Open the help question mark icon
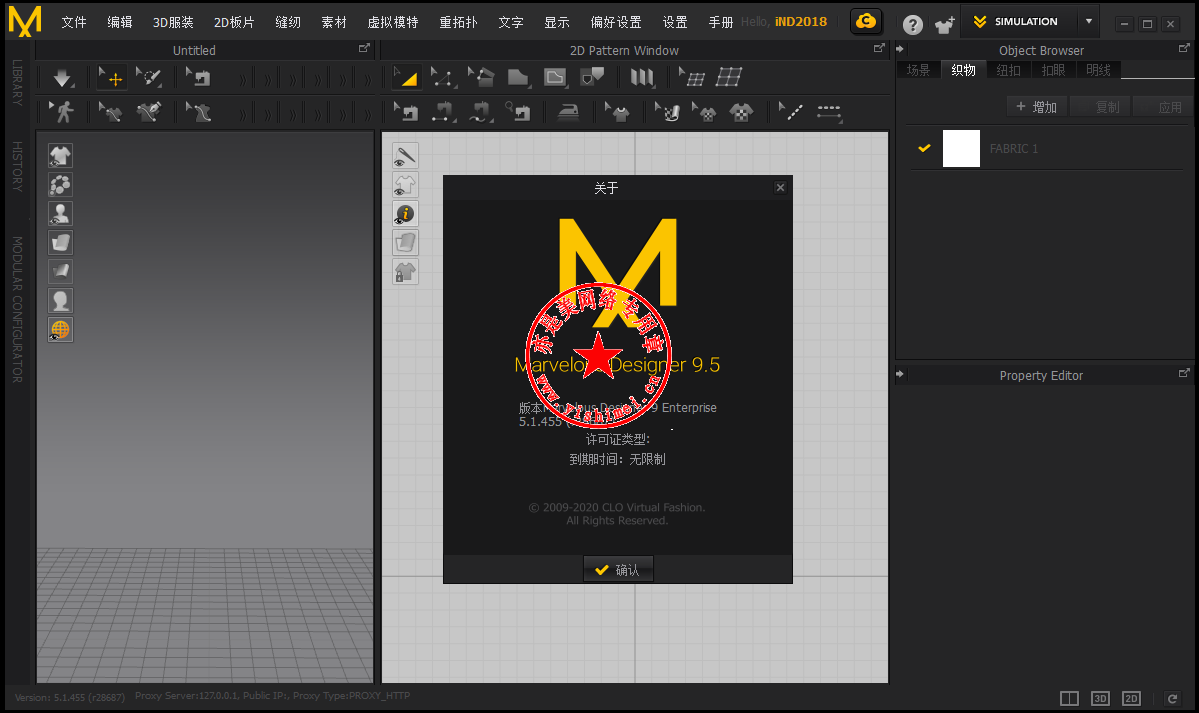 coord(912,24)
